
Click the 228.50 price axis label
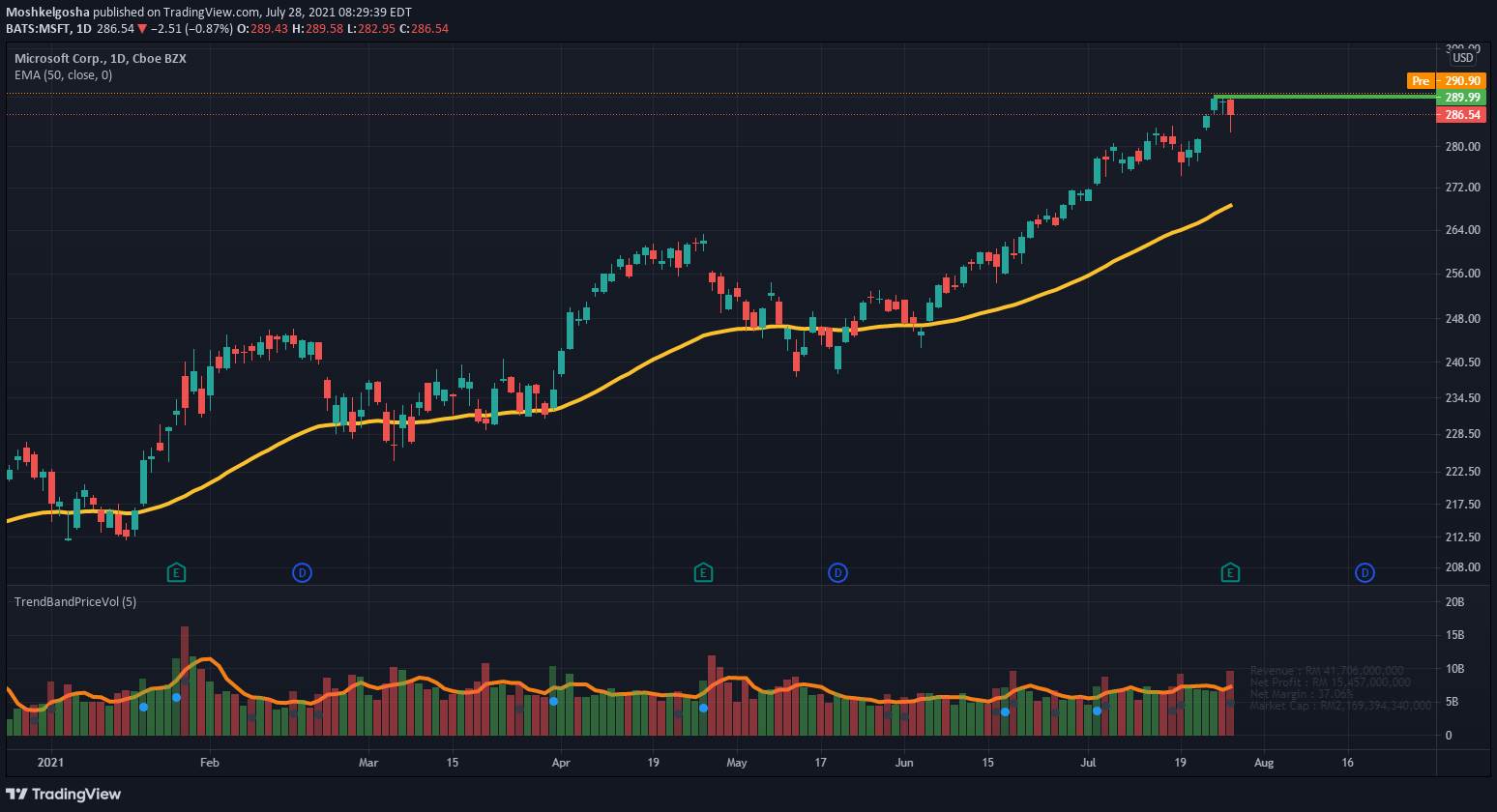1462,434
